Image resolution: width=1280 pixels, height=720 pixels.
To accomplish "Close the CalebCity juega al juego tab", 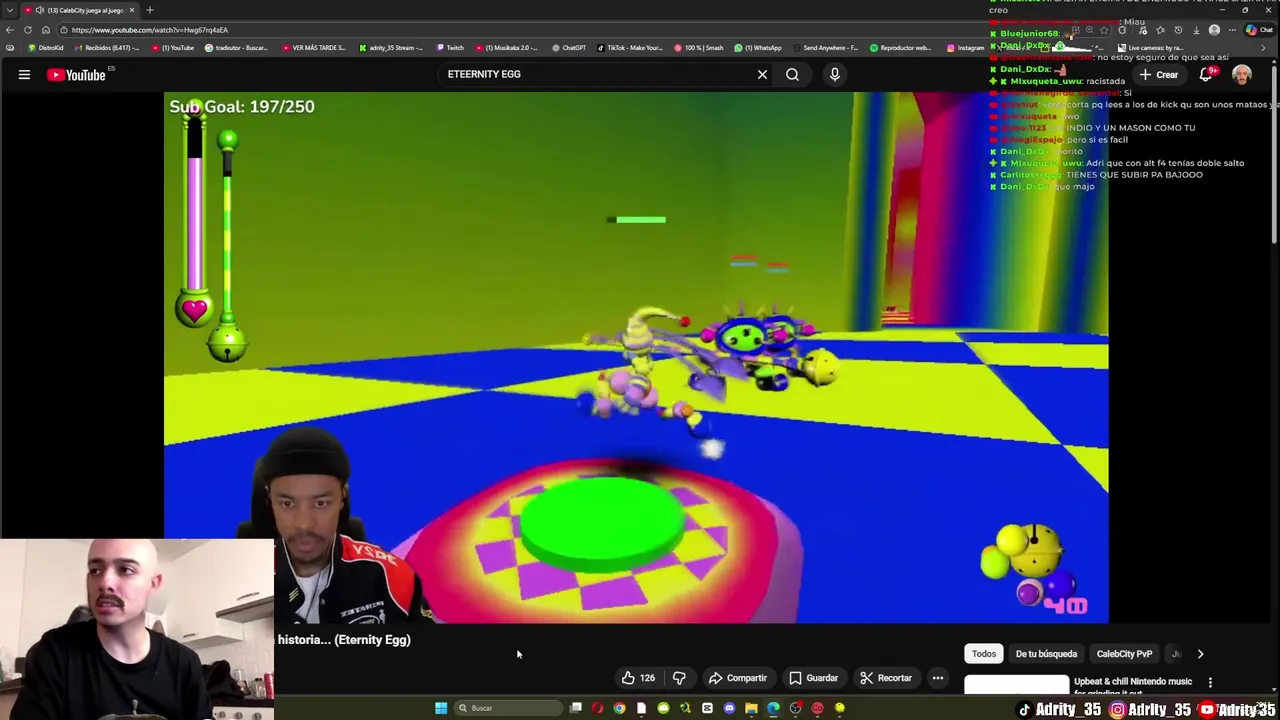I will point(131,10).
